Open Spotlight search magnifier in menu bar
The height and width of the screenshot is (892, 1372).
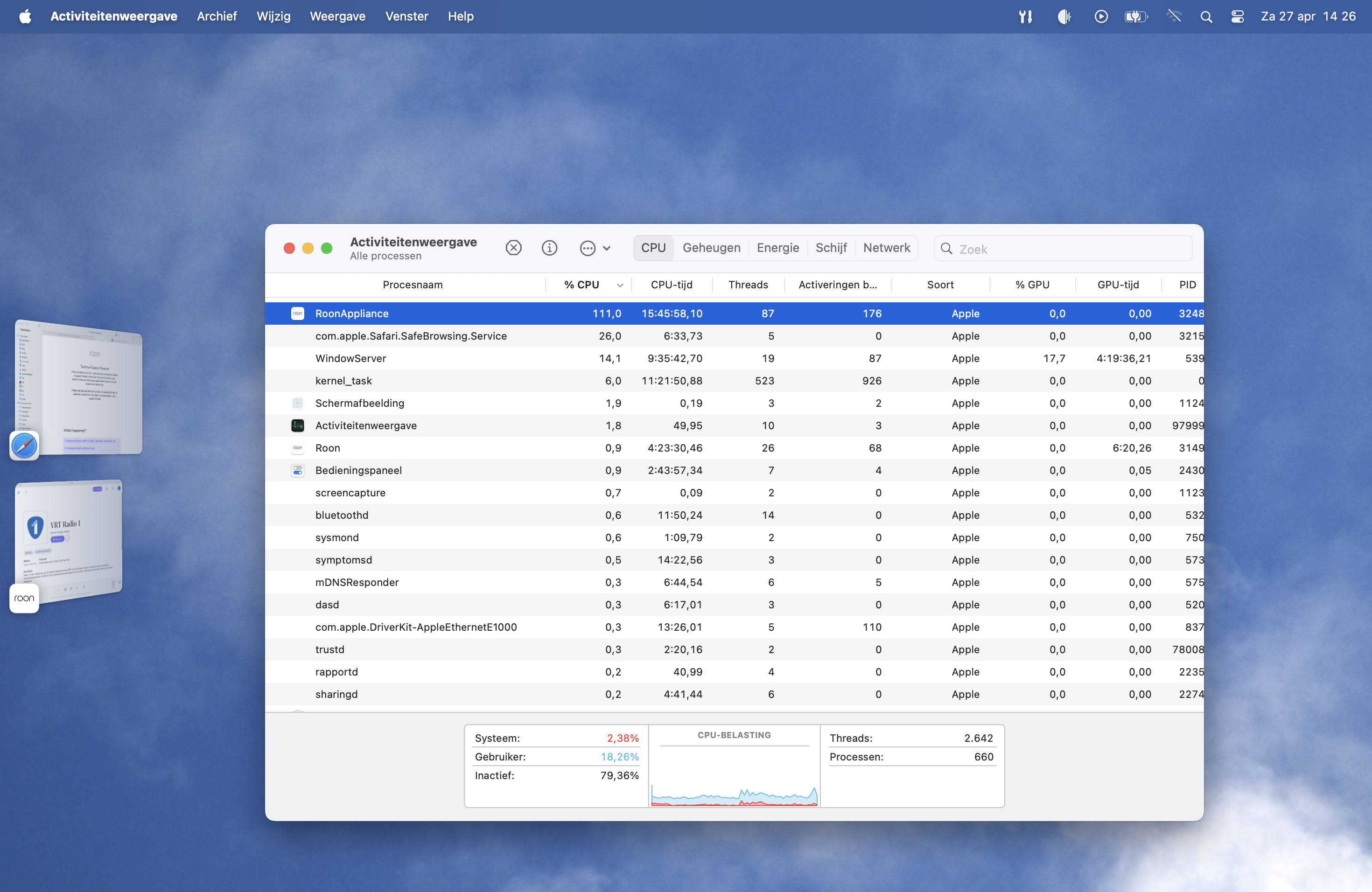click(1206, 17)
